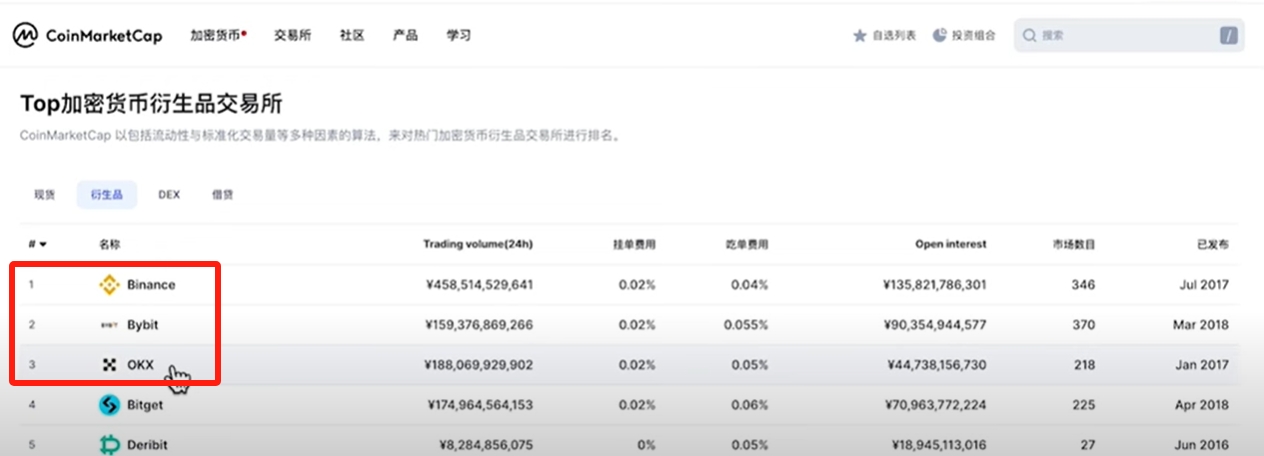The image size is (1264, 456).
Task: Click the OKX logo icon
Action: [110, 365]
